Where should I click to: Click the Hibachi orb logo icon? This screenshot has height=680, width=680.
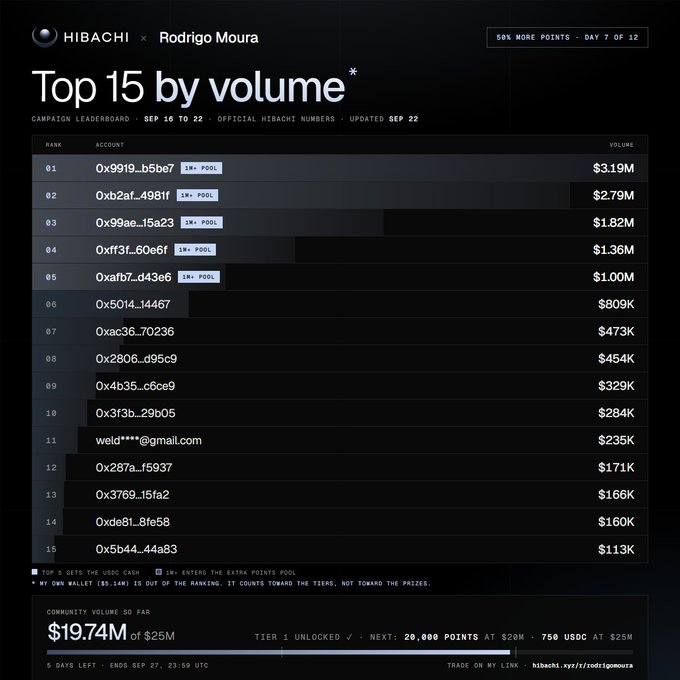click(x=45, y=37)
